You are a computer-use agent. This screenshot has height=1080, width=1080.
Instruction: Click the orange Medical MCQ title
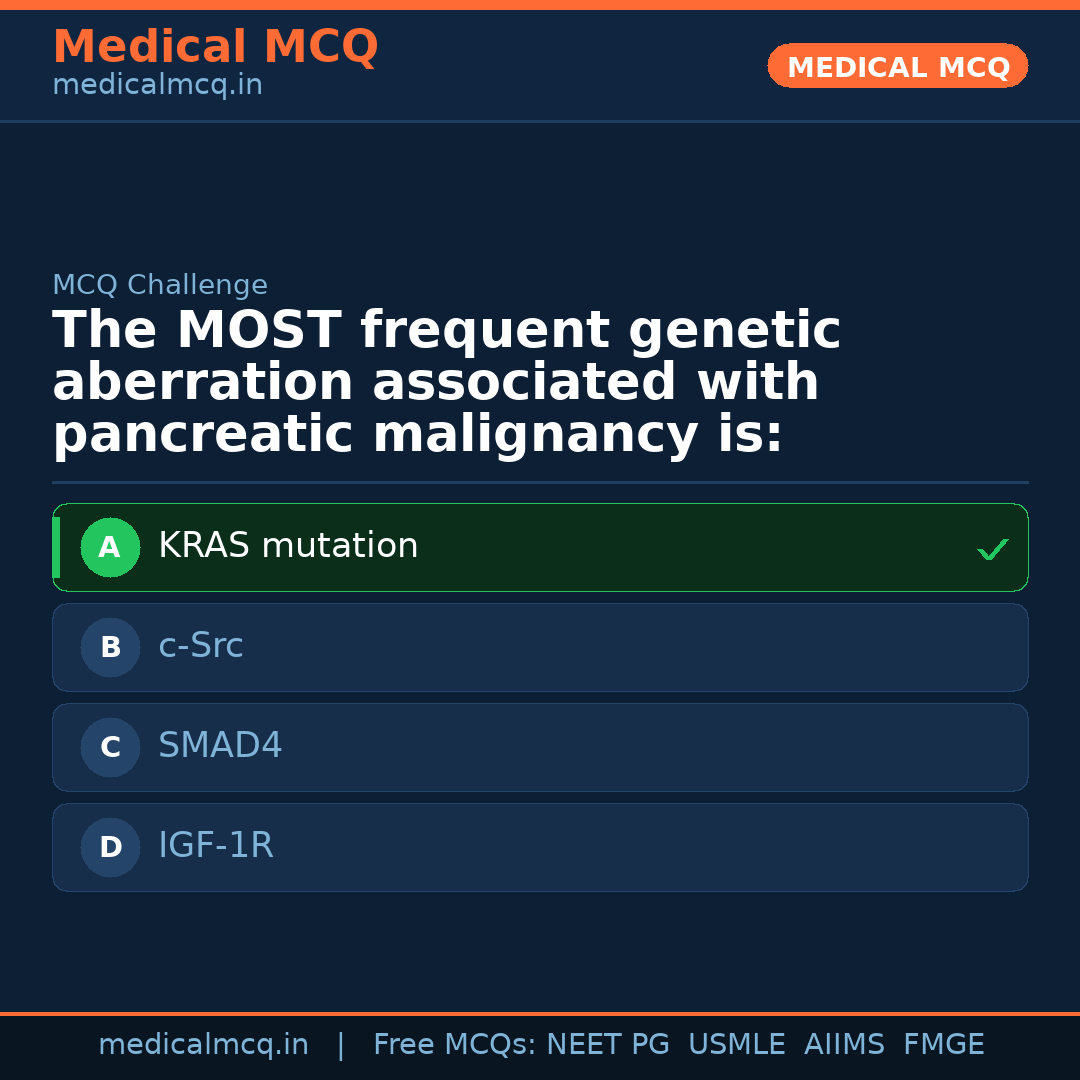[x=215, y=47]
